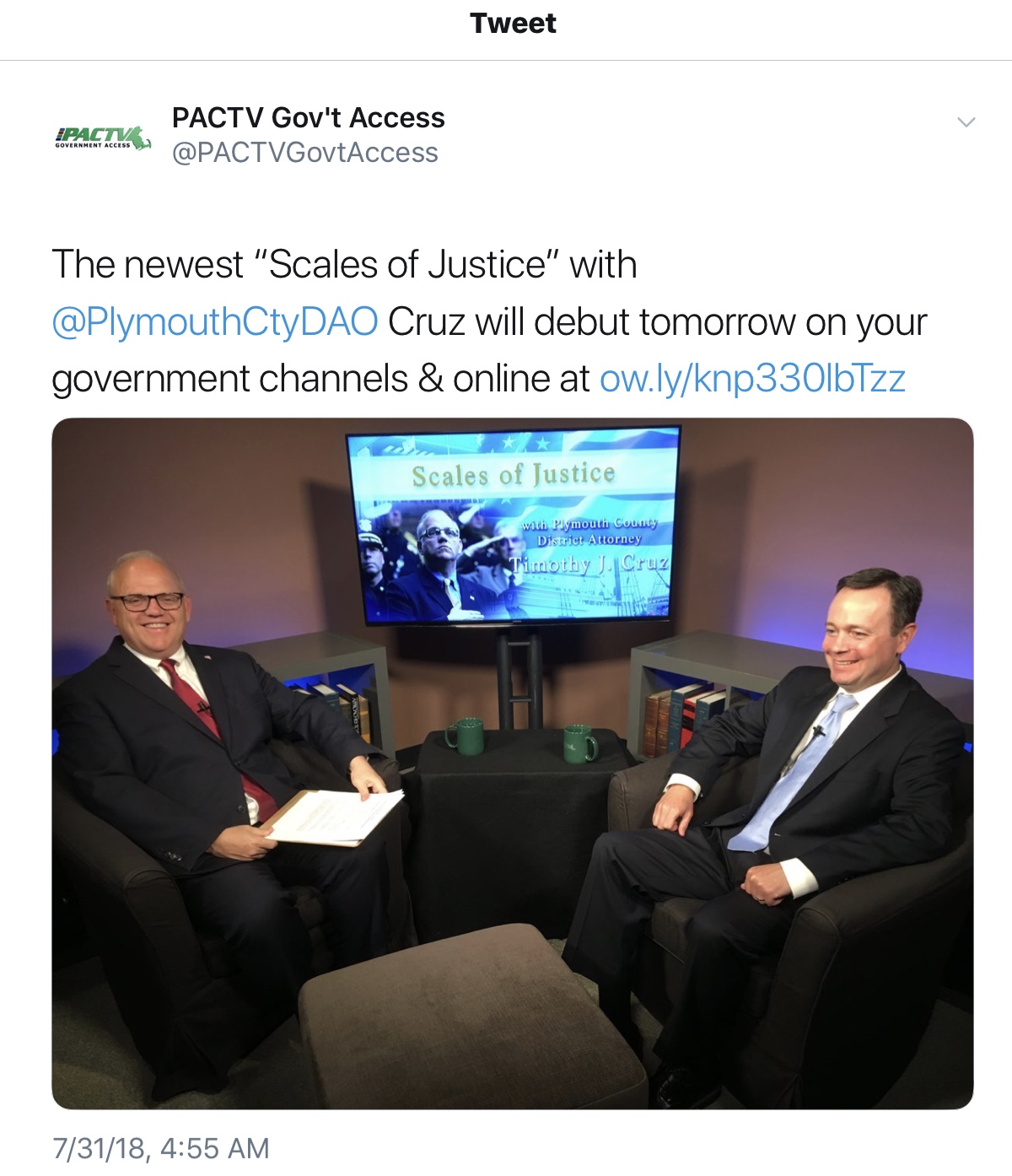1012x1176 pixels.
Task: Open the PACTV Gov't Access display name
Action: 308,118
